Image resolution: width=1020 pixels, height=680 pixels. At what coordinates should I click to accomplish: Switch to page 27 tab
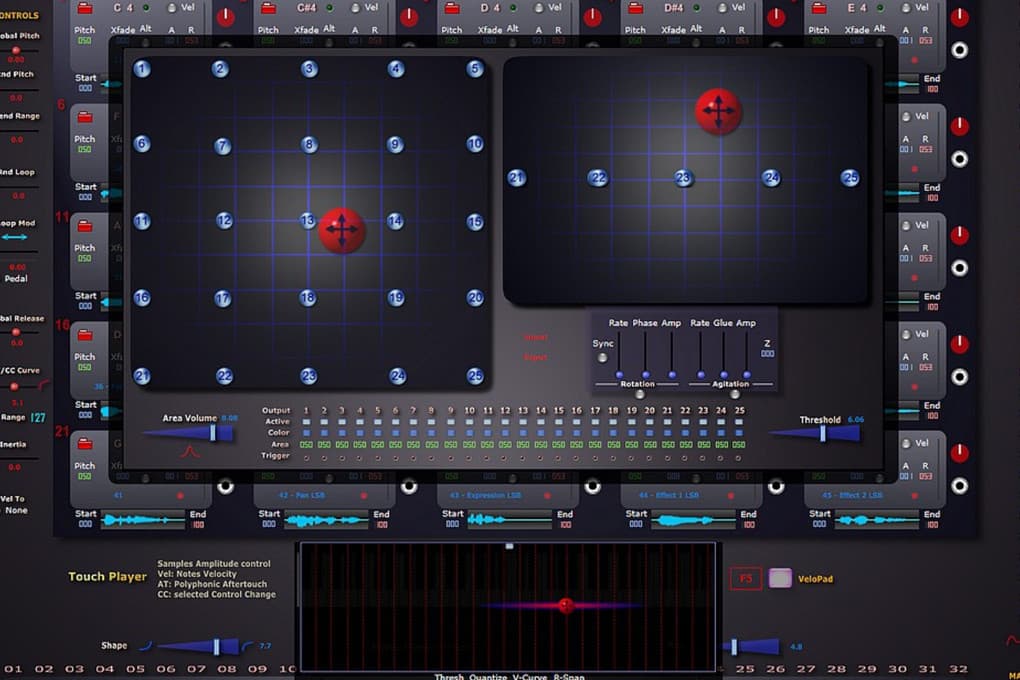806,668
